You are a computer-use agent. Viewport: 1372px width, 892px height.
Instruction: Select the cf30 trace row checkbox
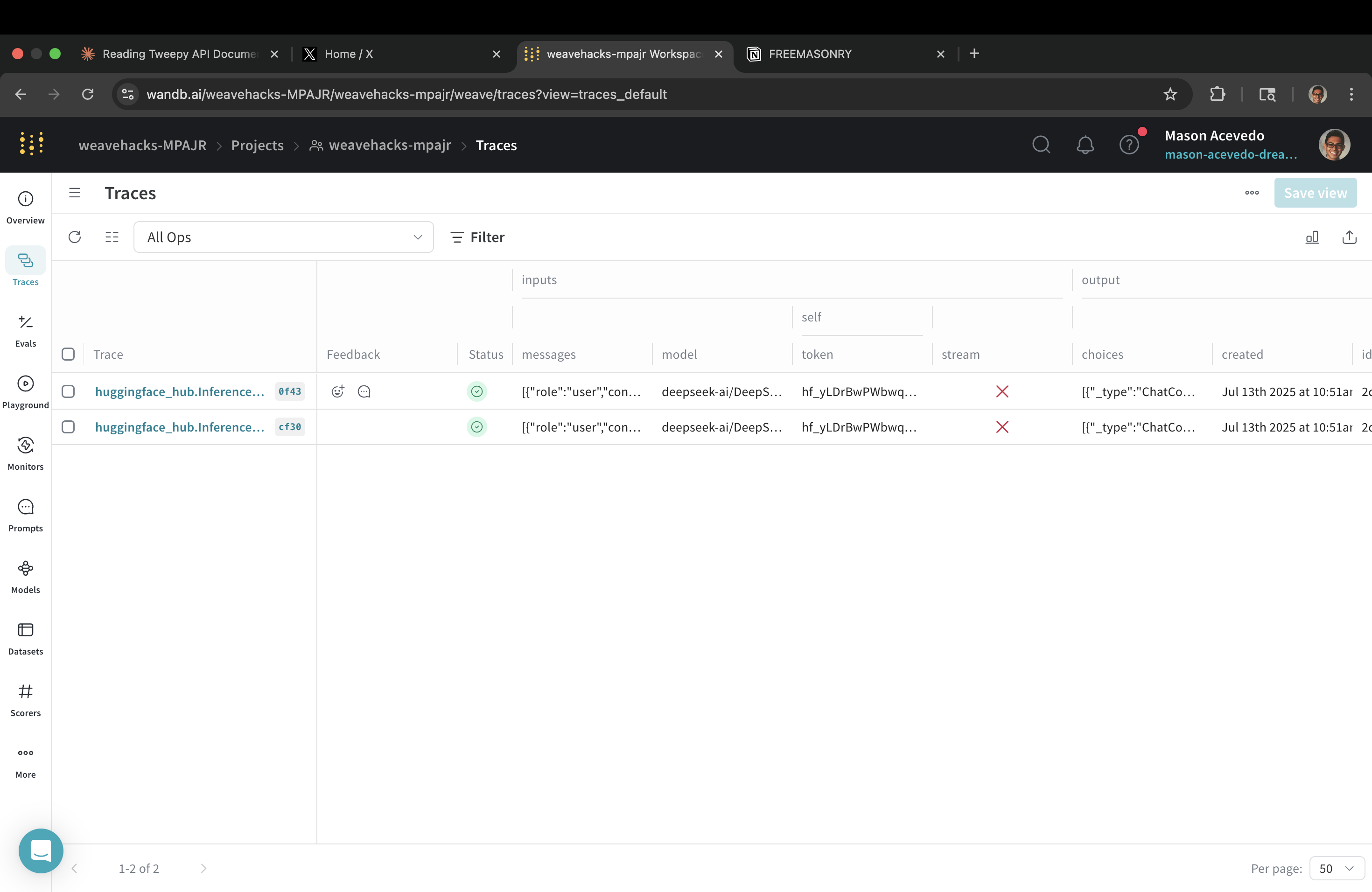point(68,427)
